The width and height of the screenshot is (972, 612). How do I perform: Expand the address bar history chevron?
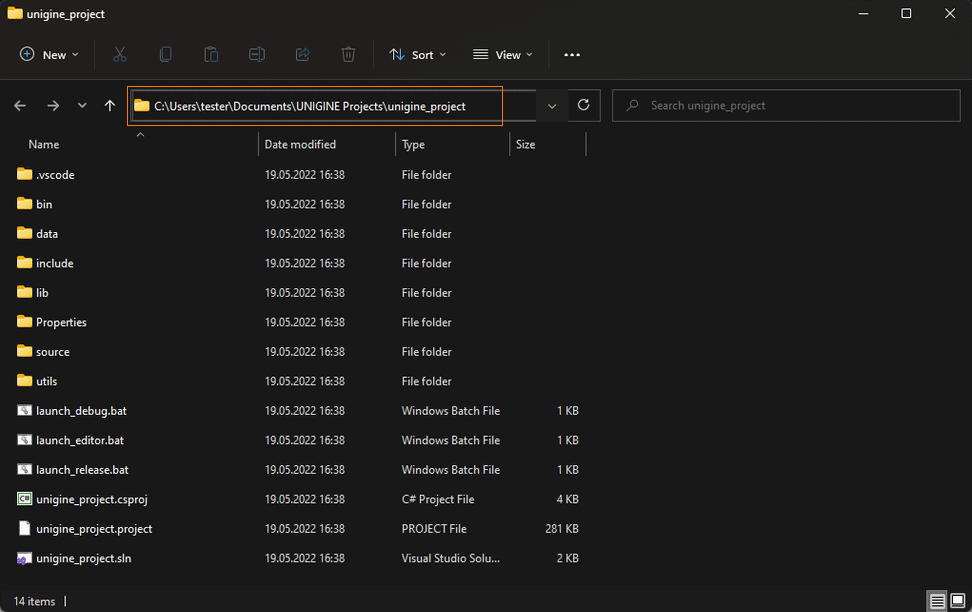point(552,105)
